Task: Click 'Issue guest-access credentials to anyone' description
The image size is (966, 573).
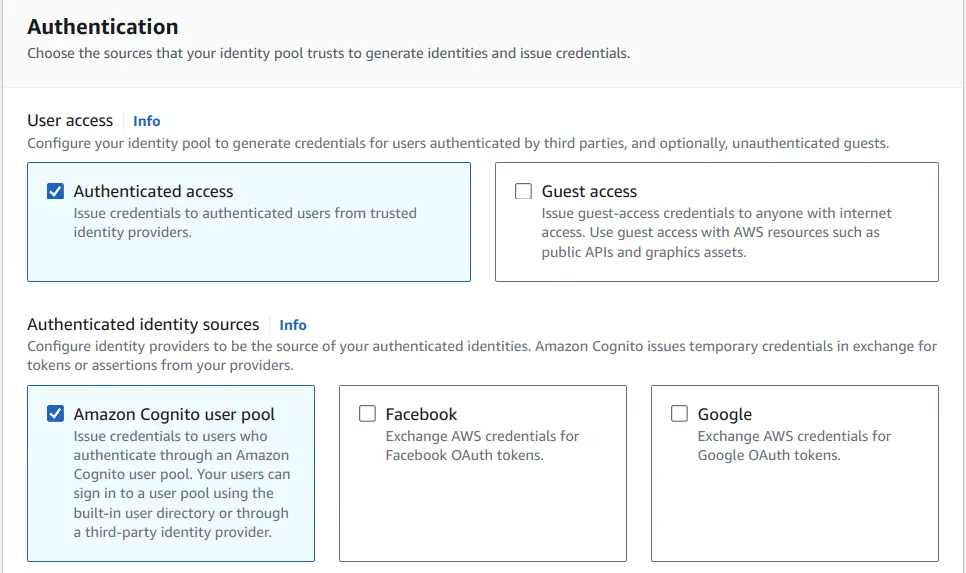Action: pyautogui.click(x=716, y=232)
